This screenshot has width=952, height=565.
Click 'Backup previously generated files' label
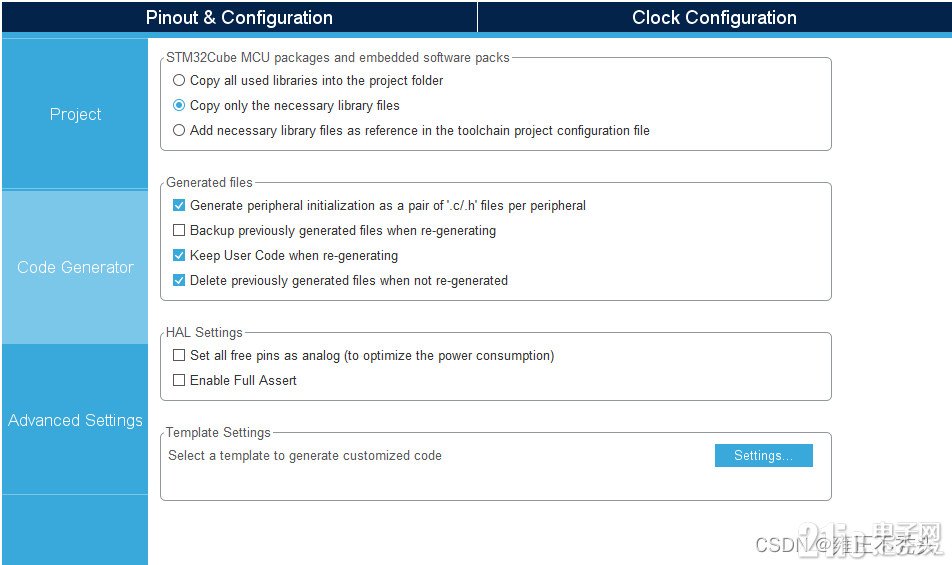[x=343, y=231]
